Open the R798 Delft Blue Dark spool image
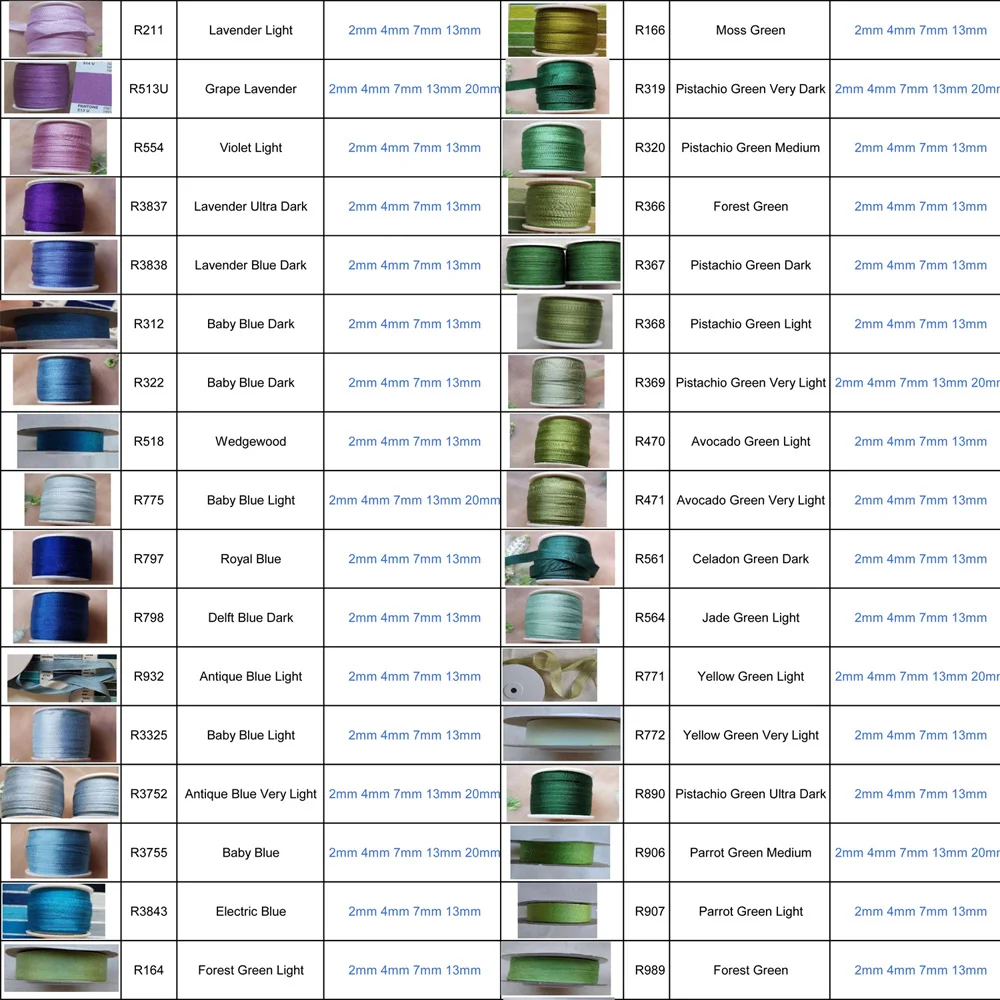 point(60,616)
